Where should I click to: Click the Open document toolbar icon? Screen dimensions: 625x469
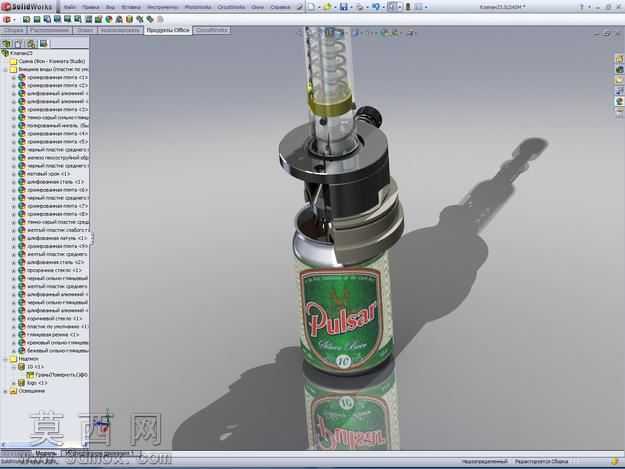pos(328,6)
